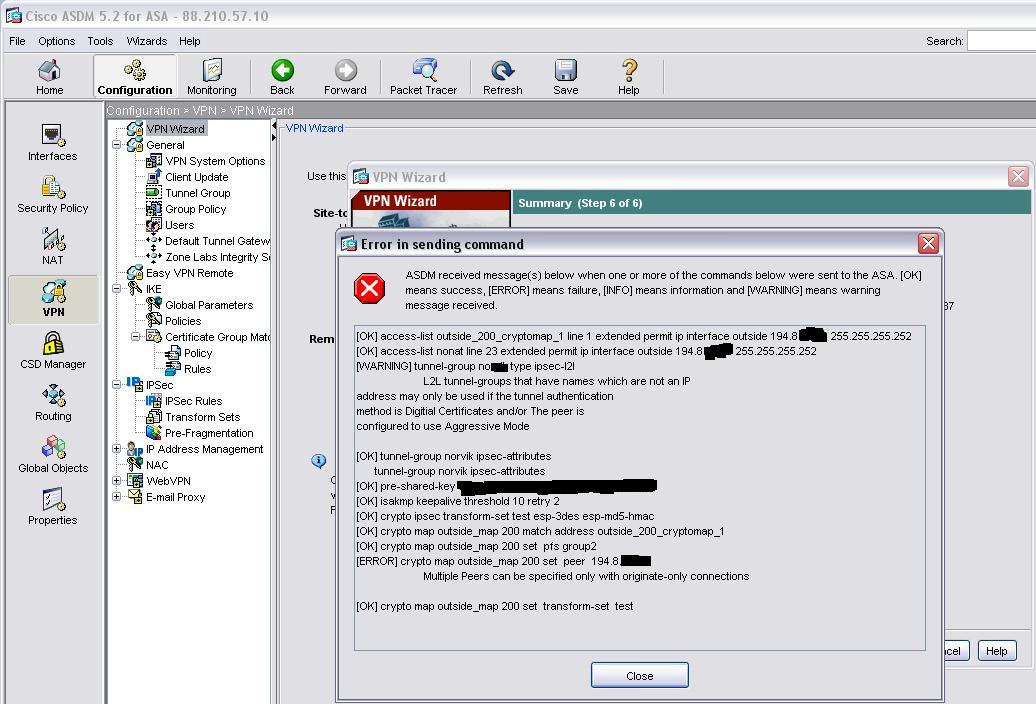Select the ERROR crypto map peer line
The width and height of the screenshot is (1036, 704).
point(503,561)
